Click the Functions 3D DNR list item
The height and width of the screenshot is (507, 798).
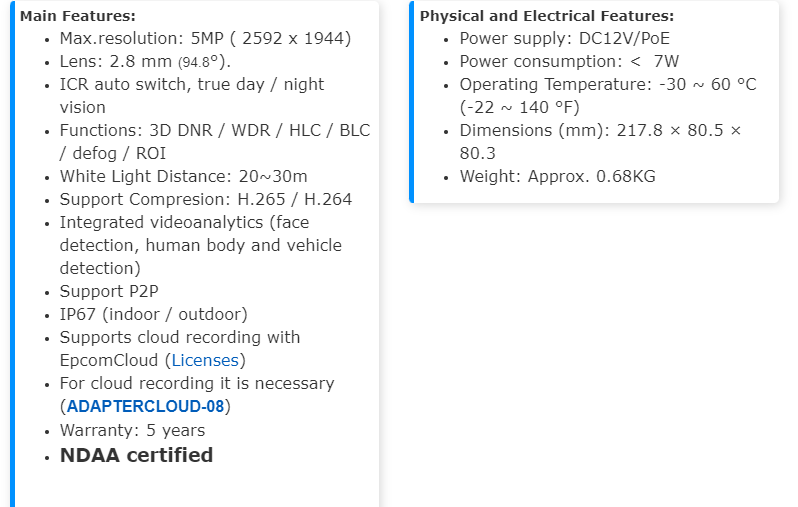(214, 130)
